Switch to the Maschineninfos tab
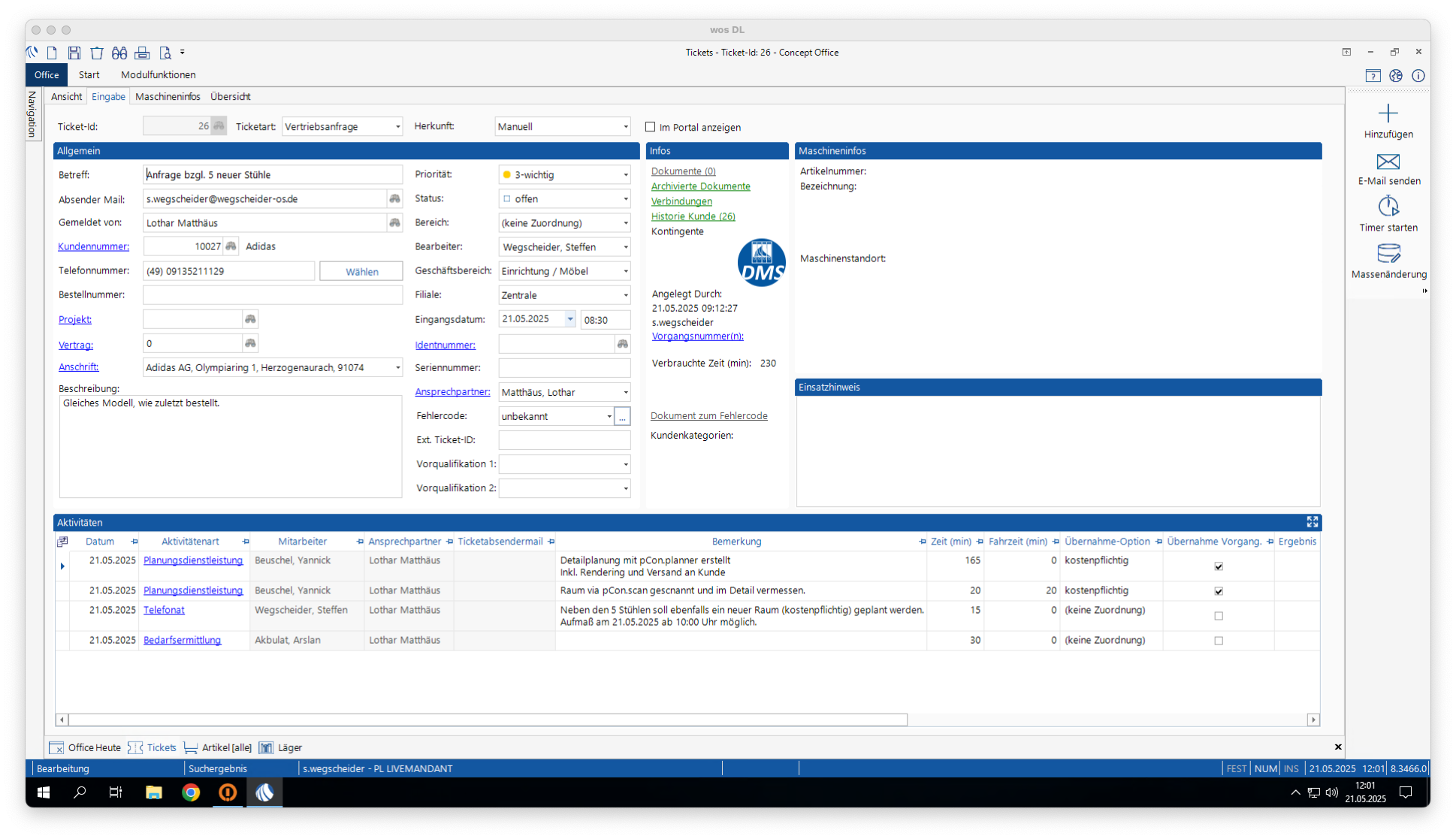1456x839 pixels. point(168,97)
